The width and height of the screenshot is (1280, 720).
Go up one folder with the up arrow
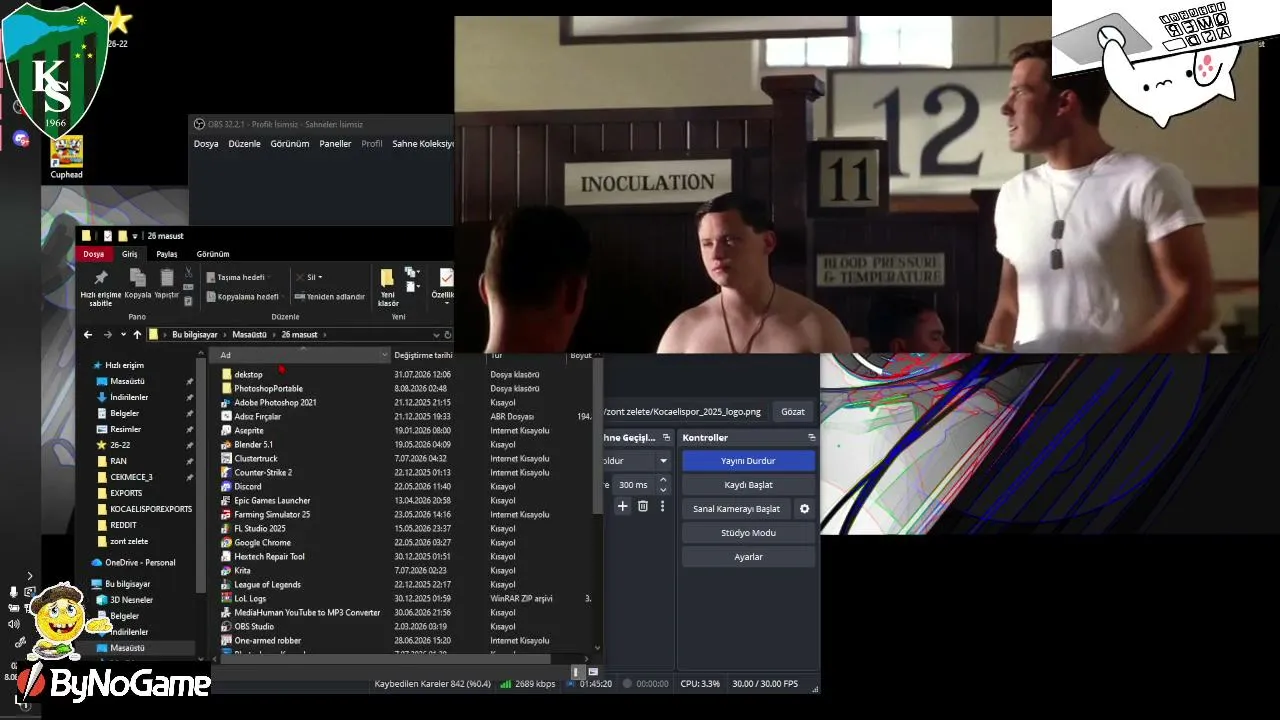coord(137,335)
